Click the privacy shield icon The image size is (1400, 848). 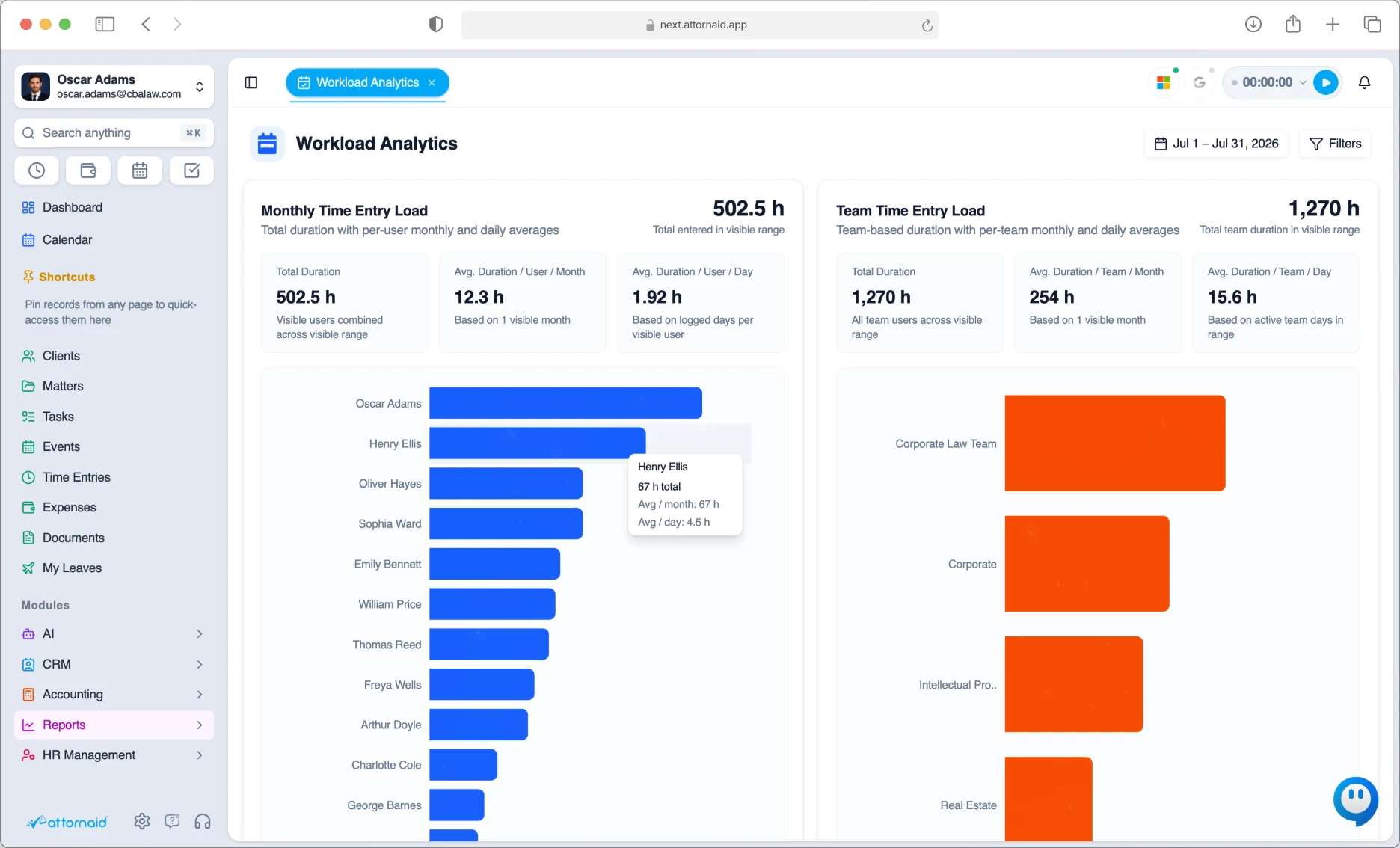pos(436,25)
